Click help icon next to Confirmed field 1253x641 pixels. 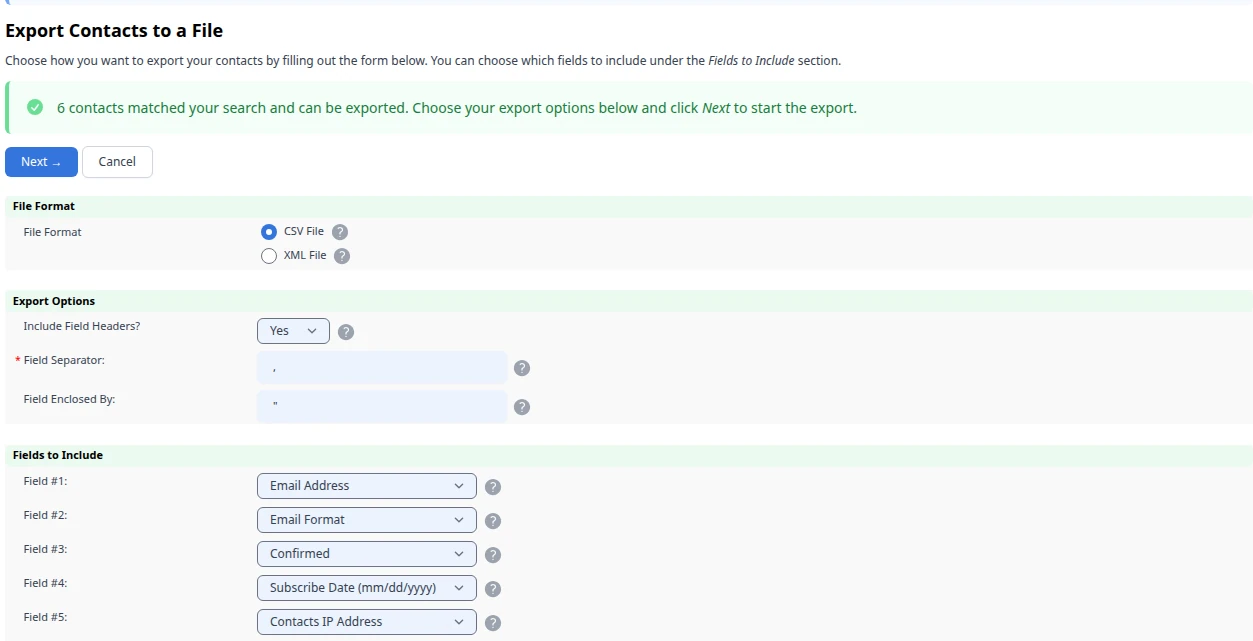493,555
